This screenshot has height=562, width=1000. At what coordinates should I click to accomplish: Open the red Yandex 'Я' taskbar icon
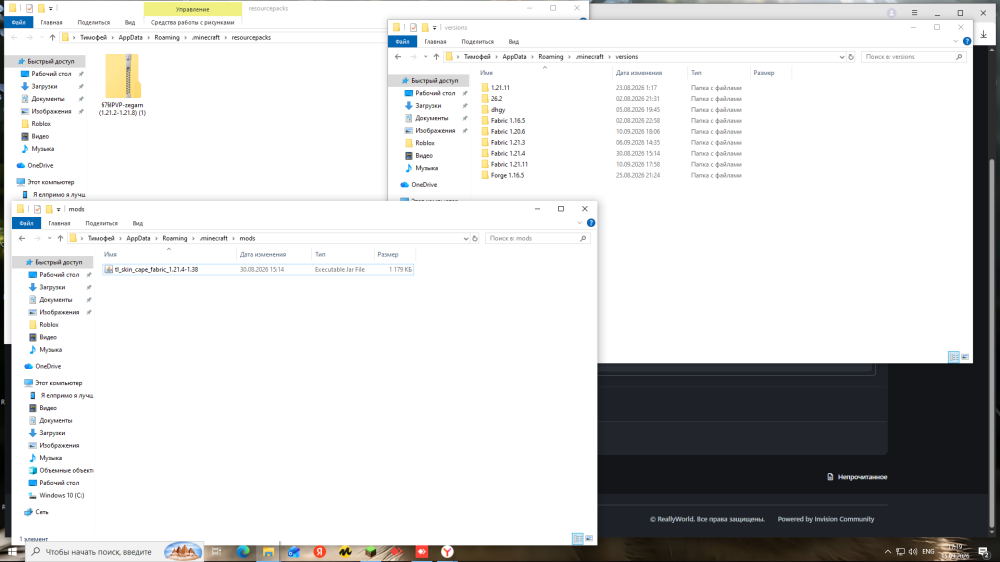click(x=320, y=552)
